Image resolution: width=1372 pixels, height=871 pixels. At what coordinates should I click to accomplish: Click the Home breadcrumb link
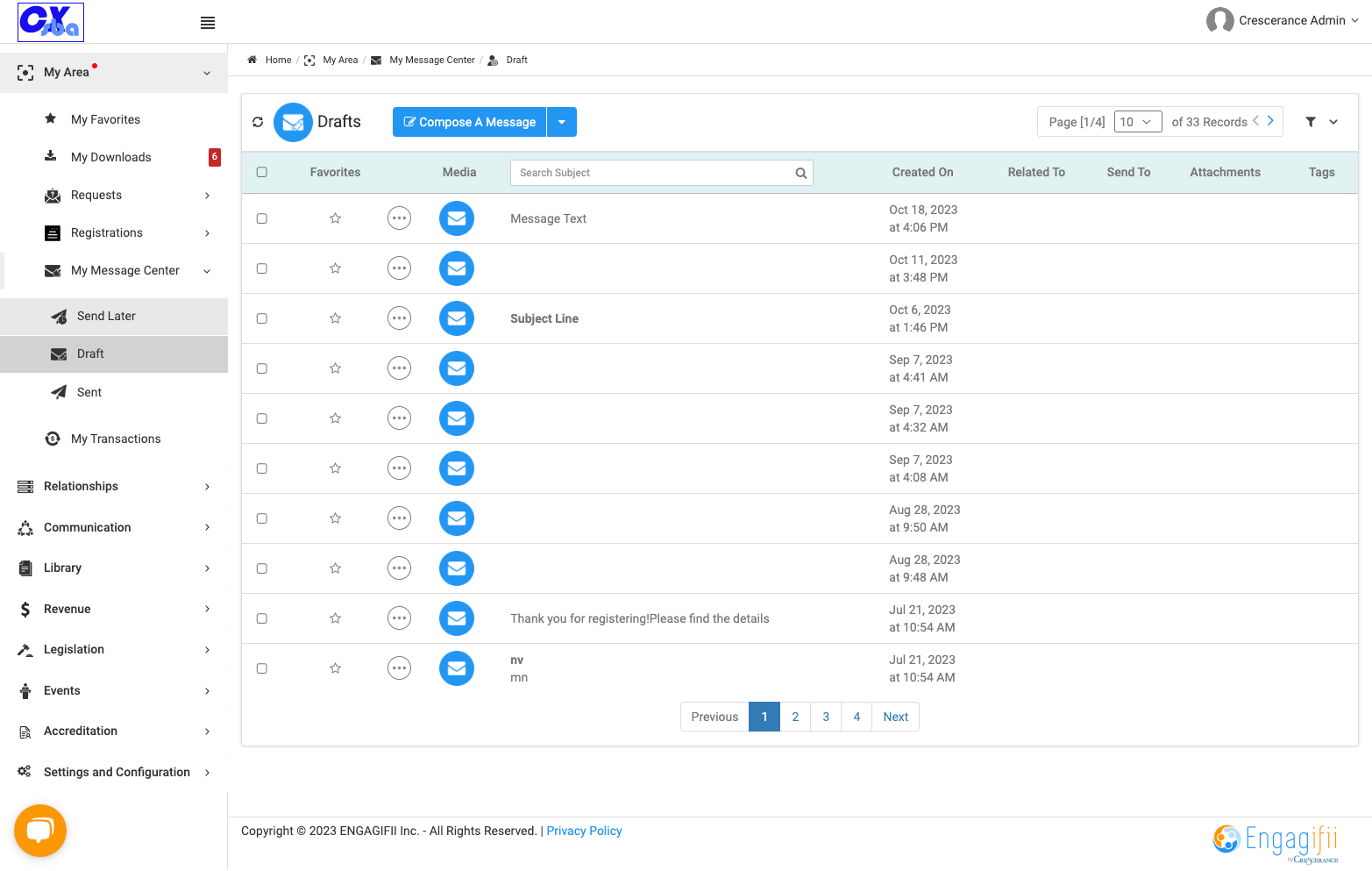click(279, 60)
